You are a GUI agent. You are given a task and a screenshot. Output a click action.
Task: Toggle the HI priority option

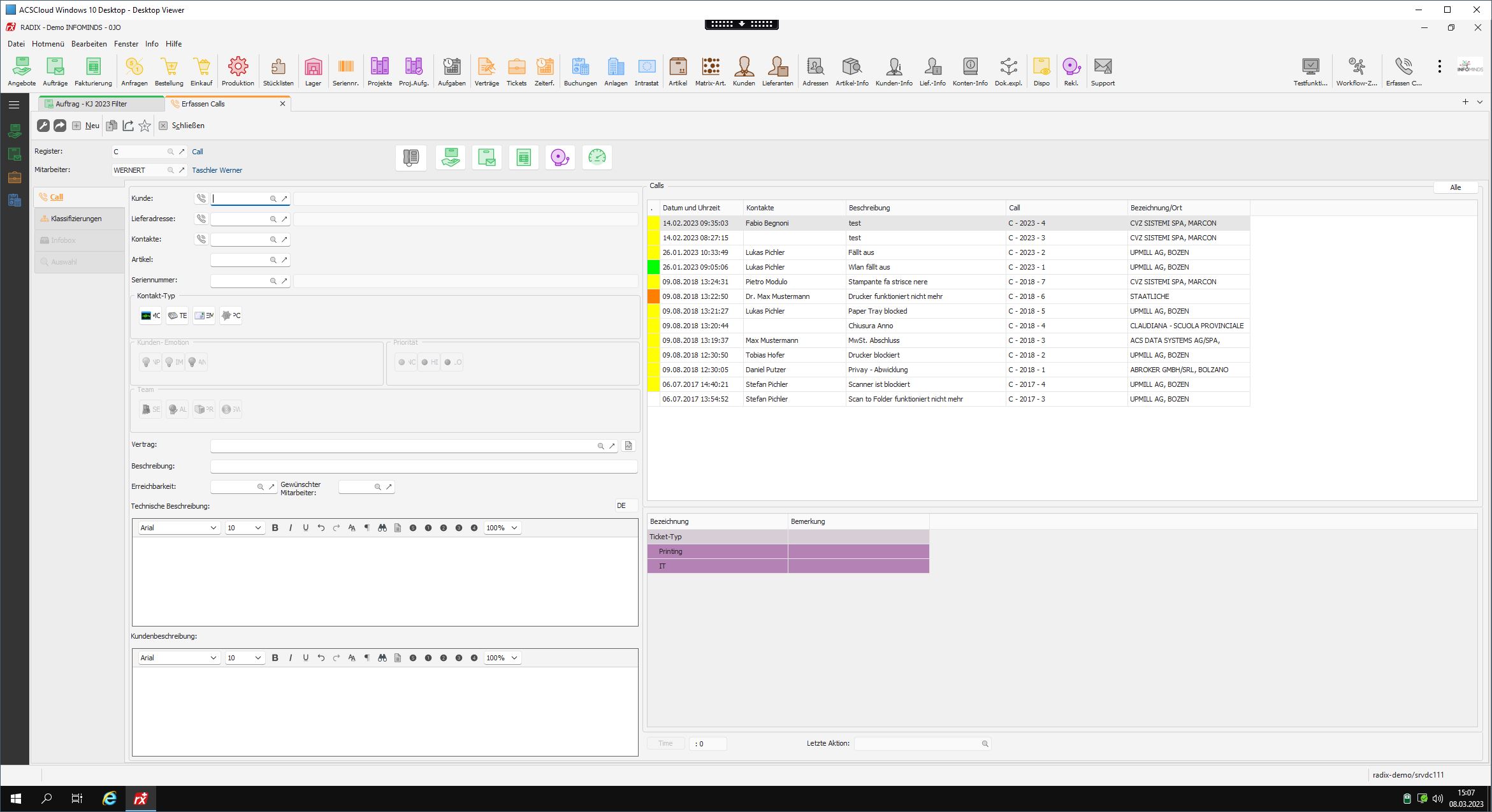point(429,362)
